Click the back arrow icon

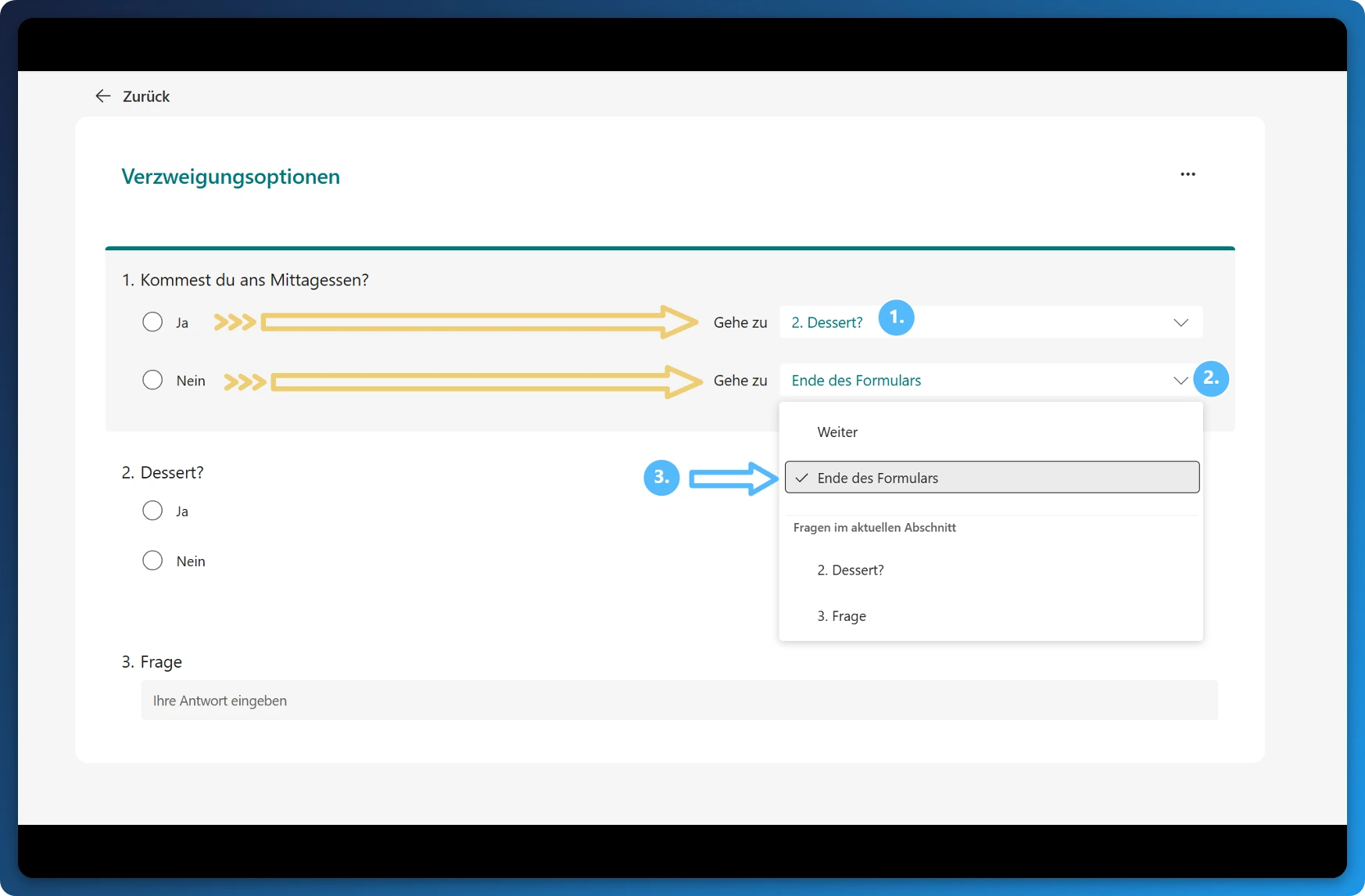pos(102,95)
